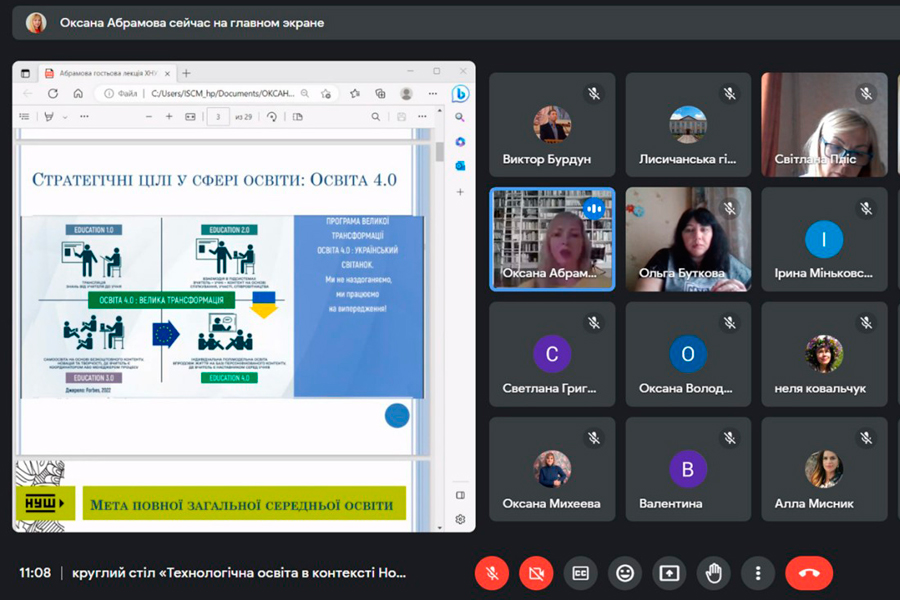Open the emoji reactions button
900x600 pixels.
(625, 573)
